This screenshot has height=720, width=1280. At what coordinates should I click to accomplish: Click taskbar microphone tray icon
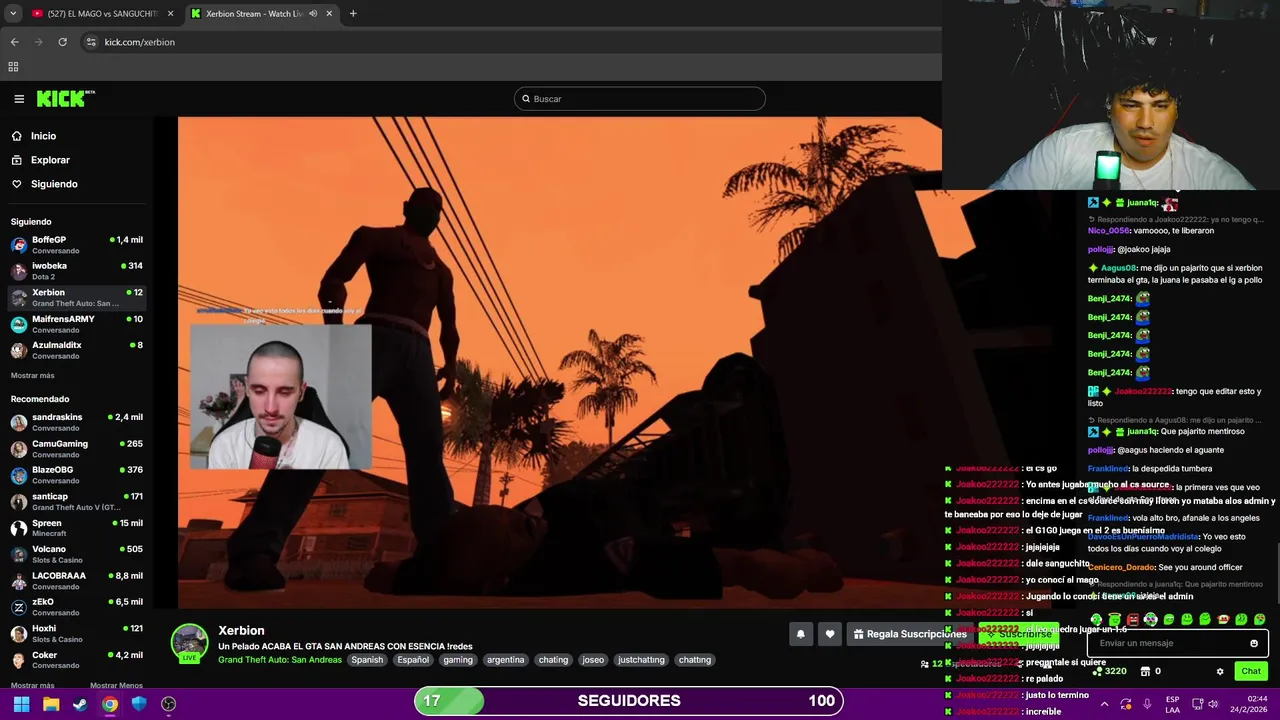coord(1147,704)
